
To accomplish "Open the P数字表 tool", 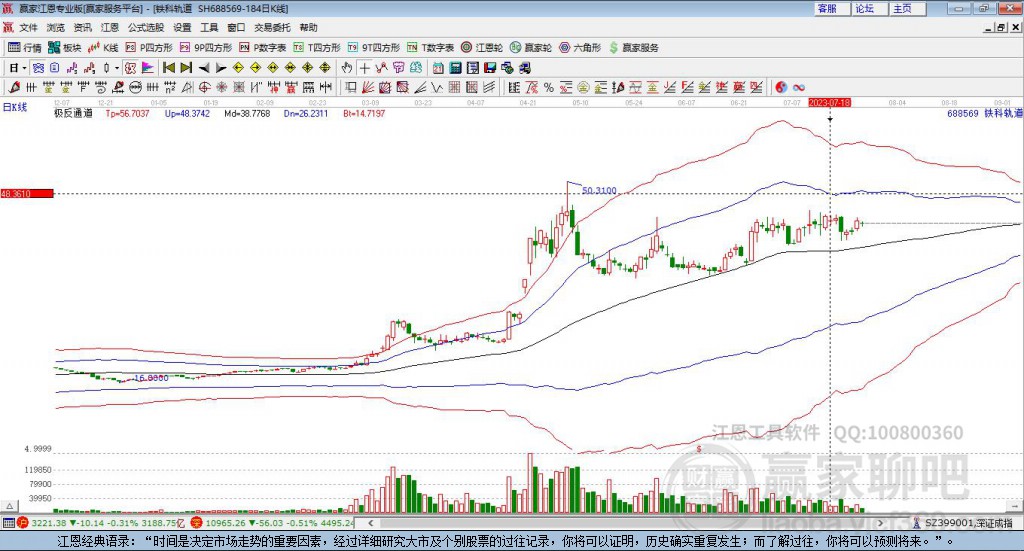I will pyautogui.click(x=263, y=48).
